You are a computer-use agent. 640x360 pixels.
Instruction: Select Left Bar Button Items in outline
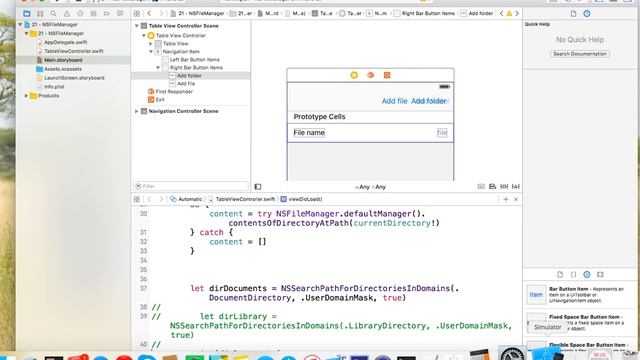(x=195, y=60)
